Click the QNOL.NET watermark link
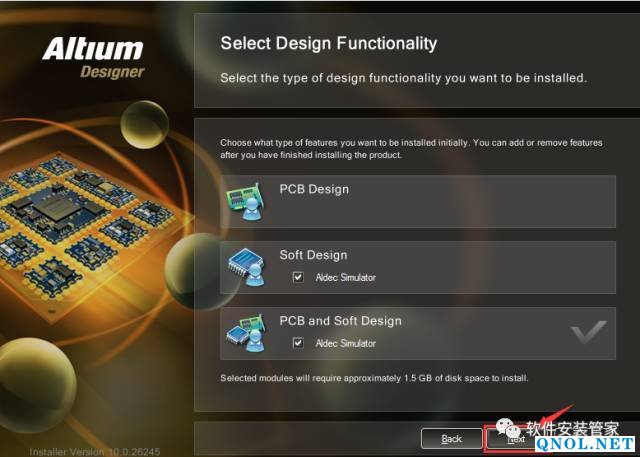Viewport: 640px width, 457px height. point(585,444)
